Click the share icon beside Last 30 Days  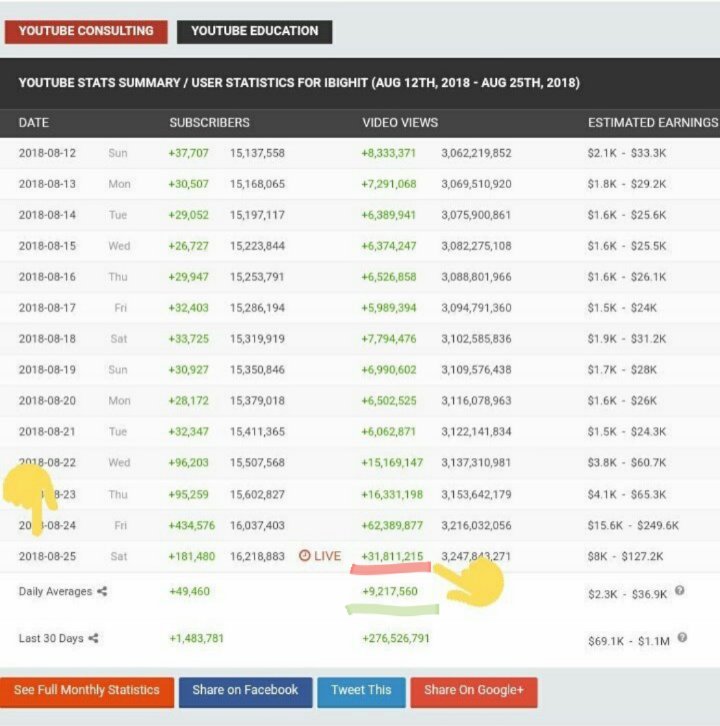pyautogui.click(x=93, y=638)
